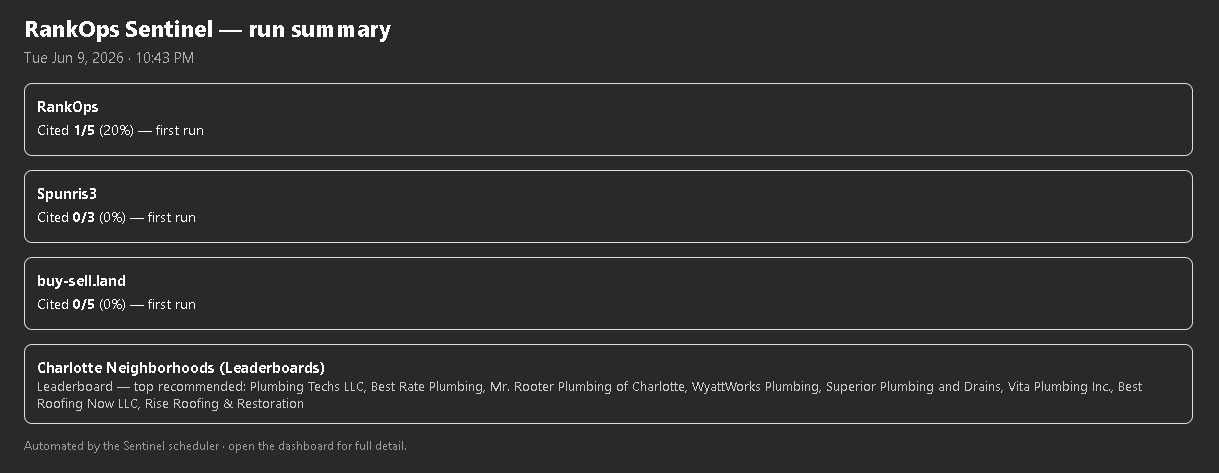
Task: Click the Plumbing Techs LLC entry
Action: (307, 386)
